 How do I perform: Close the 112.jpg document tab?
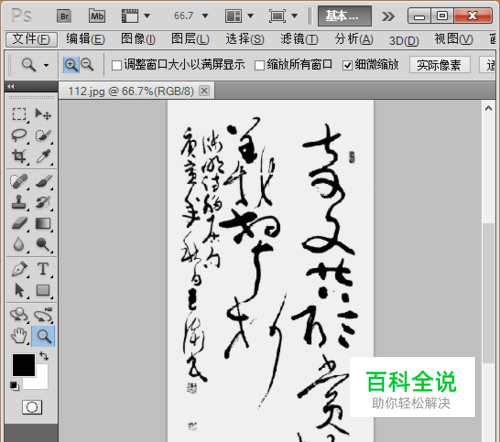(x=204, y=91)
